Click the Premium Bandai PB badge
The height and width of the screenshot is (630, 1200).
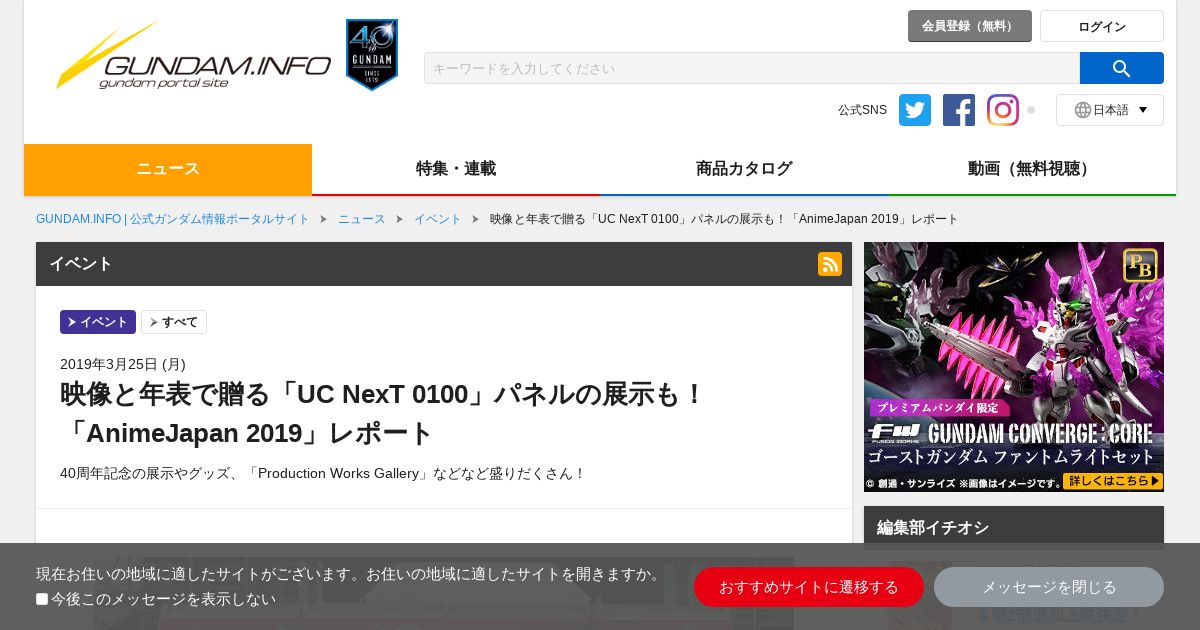(1140, 265)
